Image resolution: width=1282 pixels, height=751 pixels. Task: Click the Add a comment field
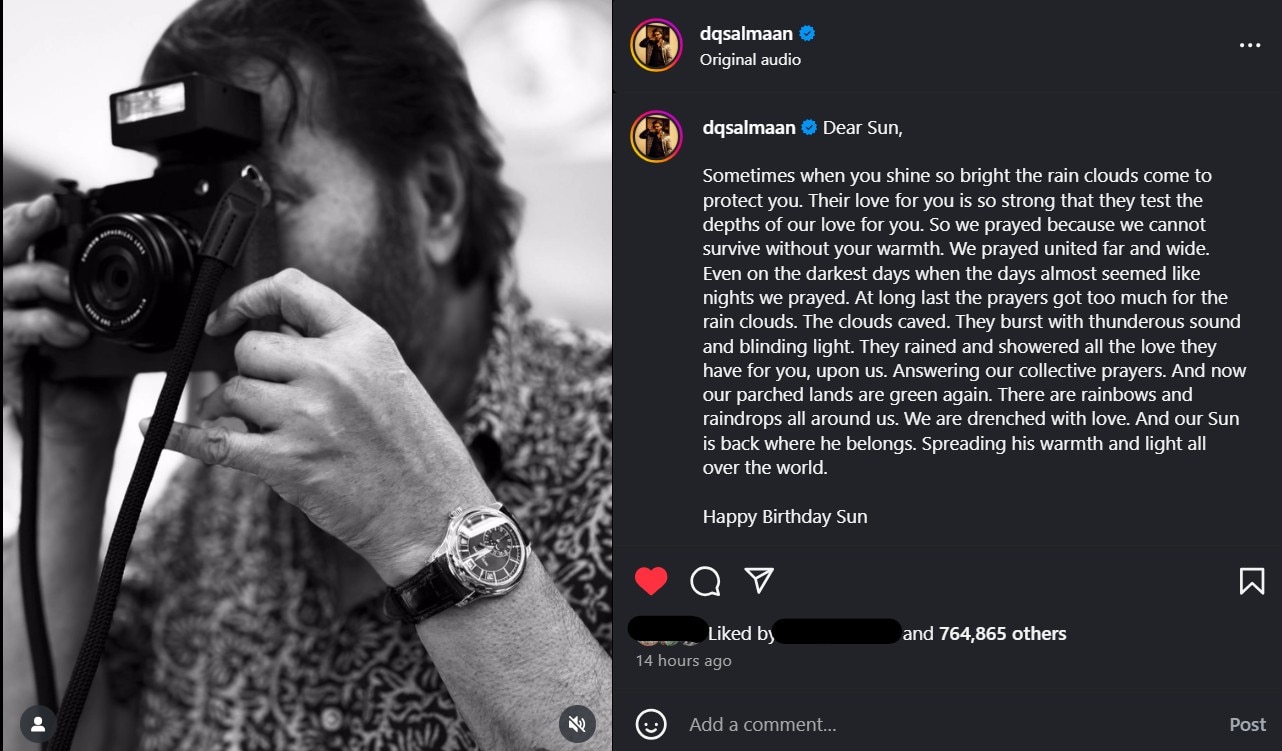pyautogui.click(x=900, y=724)
